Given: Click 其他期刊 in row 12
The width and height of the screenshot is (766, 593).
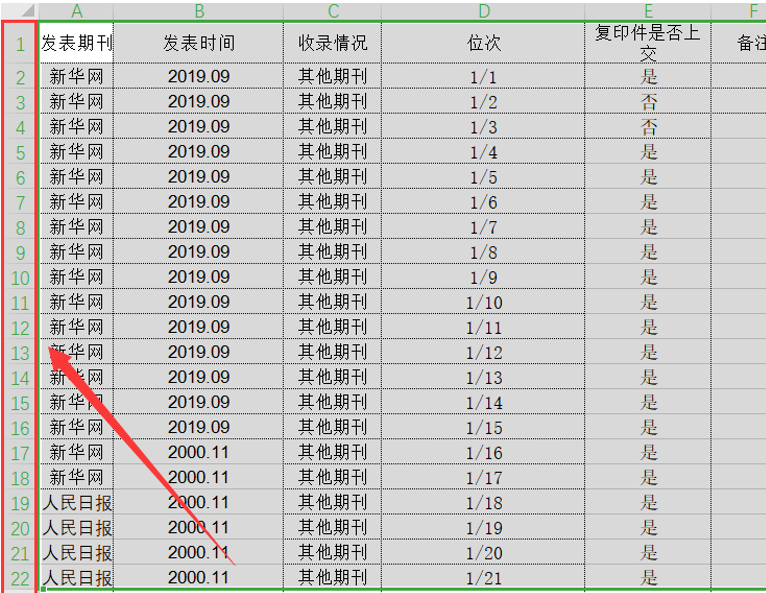Looking at the screenshot, I should pyautogui.click(x=333, y=327).
